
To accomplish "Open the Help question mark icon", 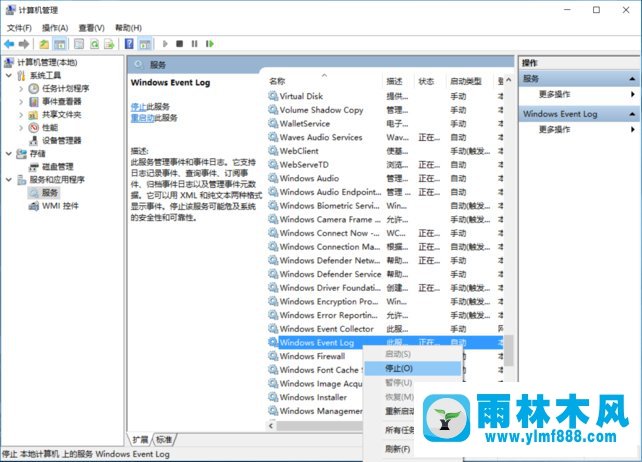I will [x=129, y=44].
